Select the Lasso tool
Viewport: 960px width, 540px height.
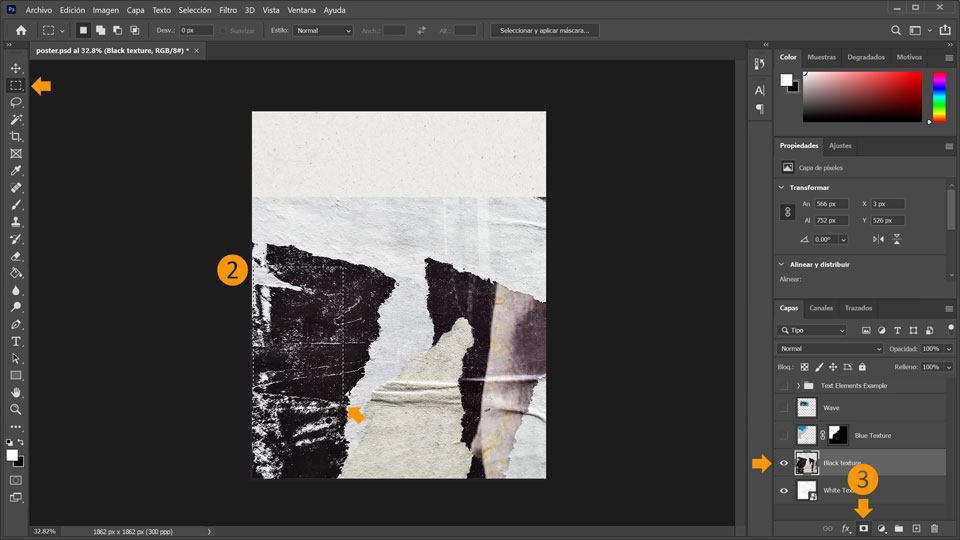pos(16,102)
